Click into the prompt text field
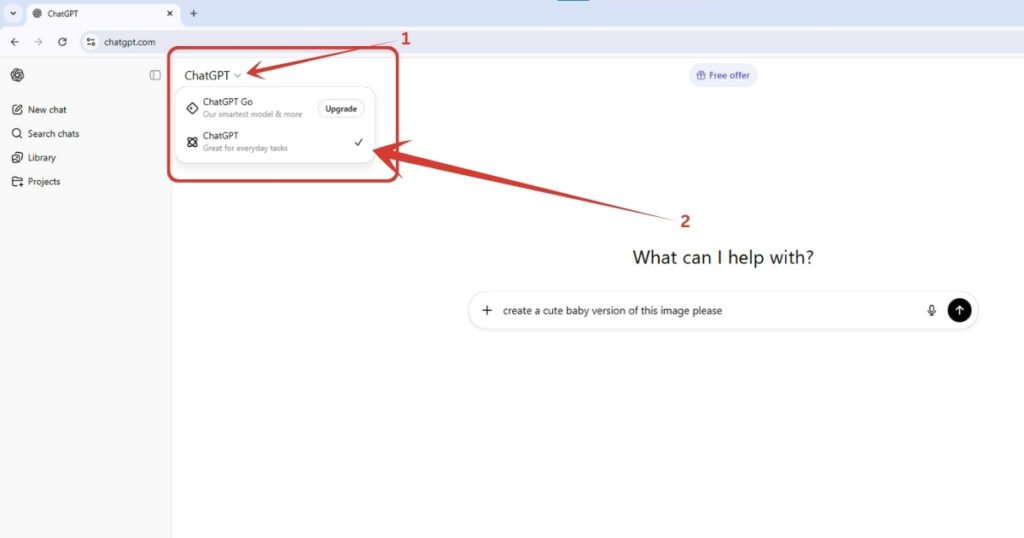The height and width of the screenshot is (538, 1024). click(700, 311)
